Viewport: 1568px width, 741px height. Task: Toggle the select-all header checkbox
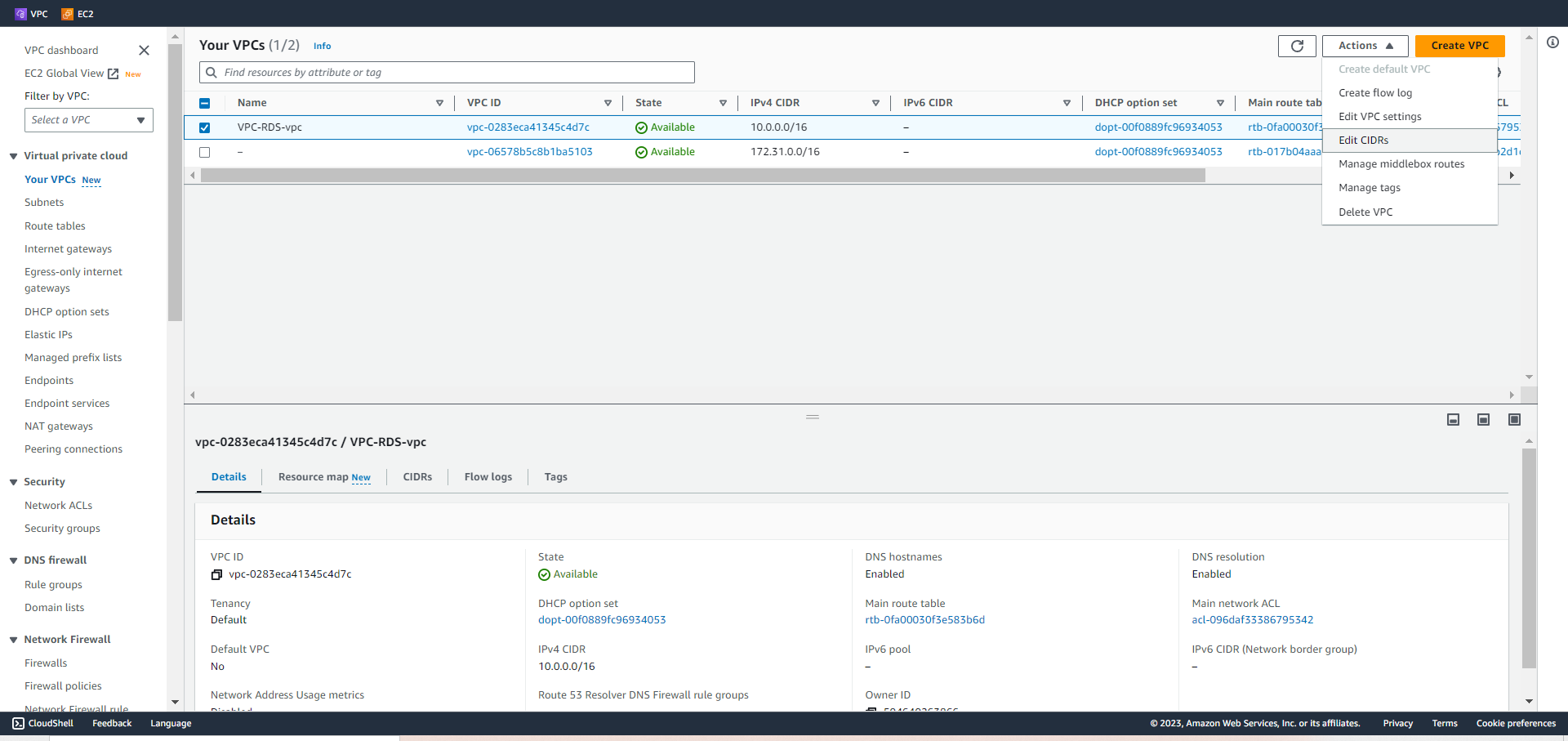pyautogui.click(x=205, y=103)
